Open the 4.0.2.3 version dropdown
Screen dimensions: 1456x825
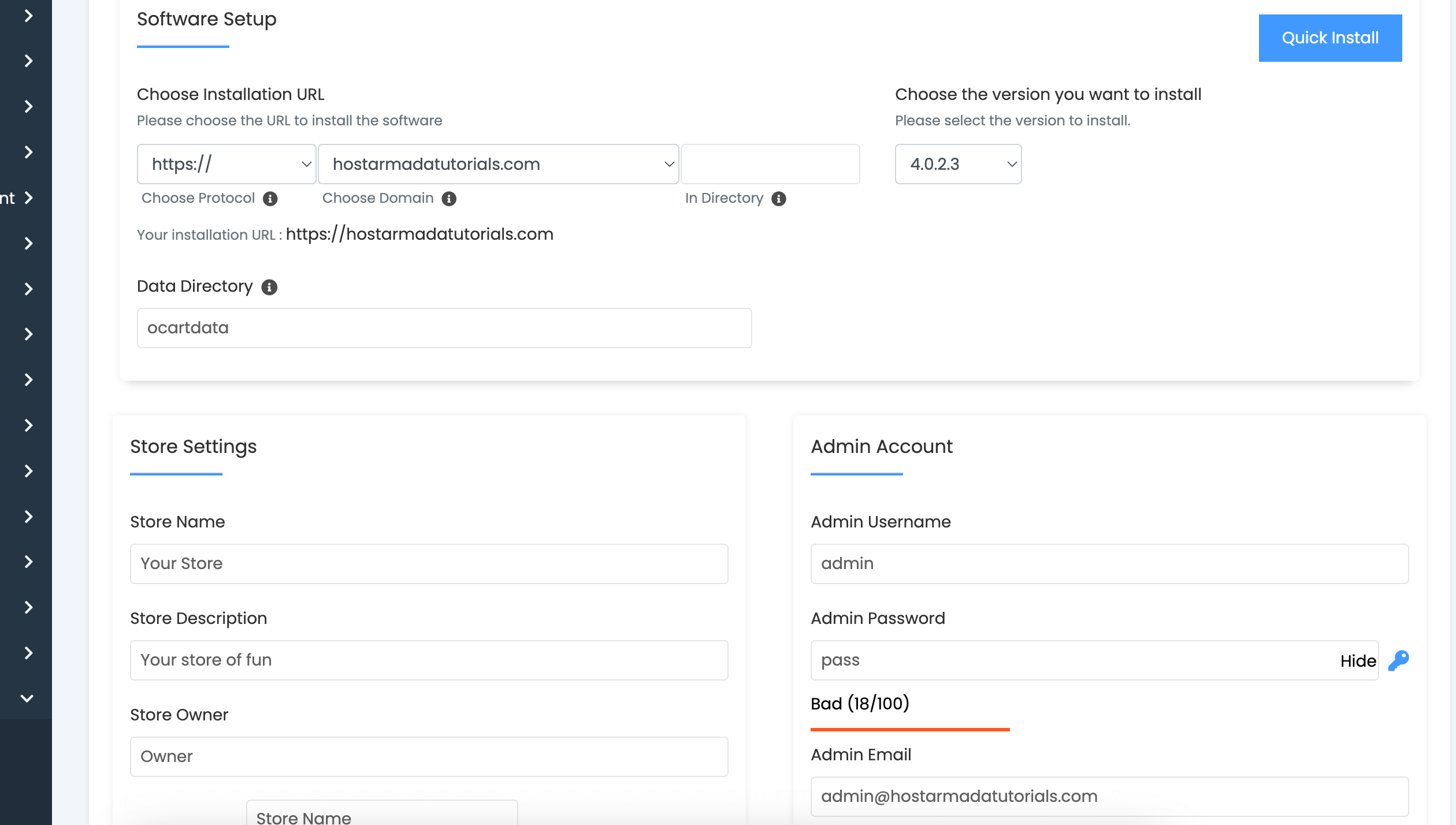click(958, 164)
